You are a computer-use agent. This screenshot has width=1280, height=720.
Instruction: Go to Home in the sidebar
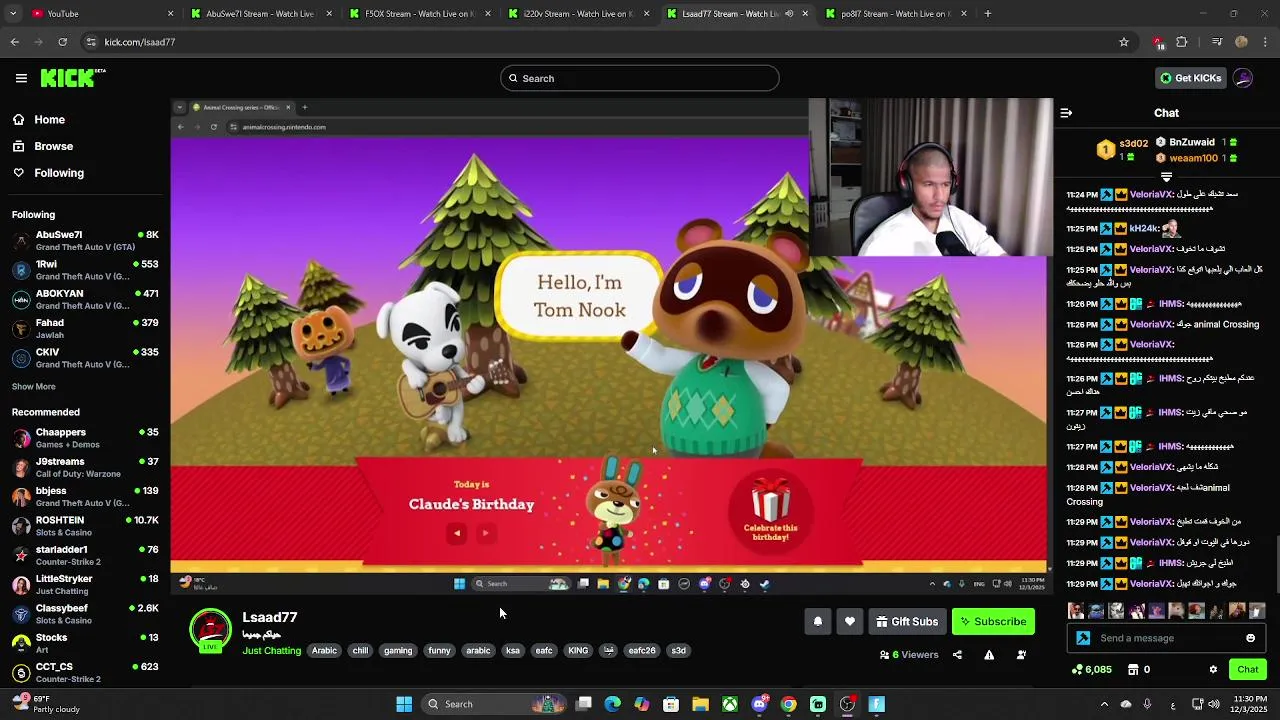(49, 120)
